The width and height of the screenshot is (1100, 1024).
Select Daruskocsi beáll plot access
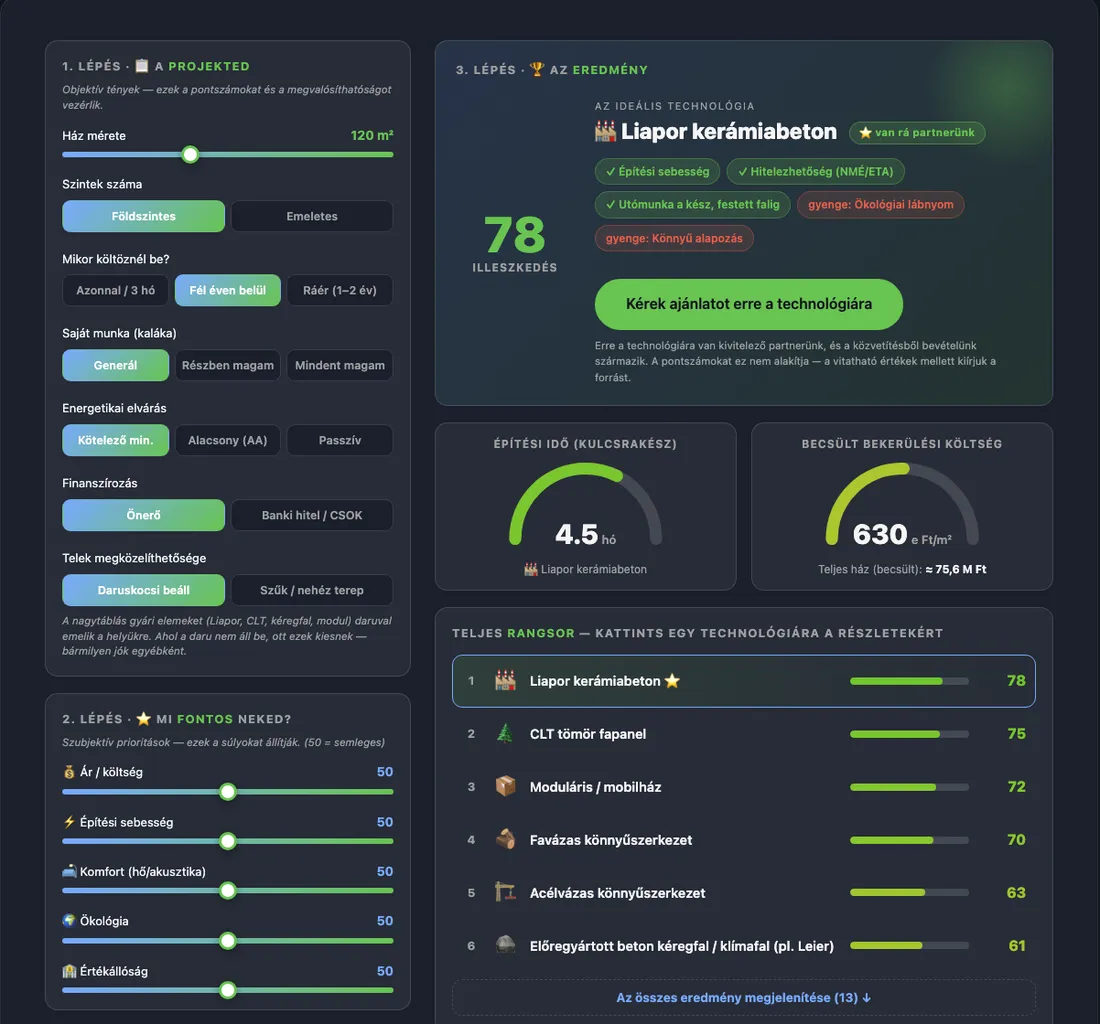[143, 590]
